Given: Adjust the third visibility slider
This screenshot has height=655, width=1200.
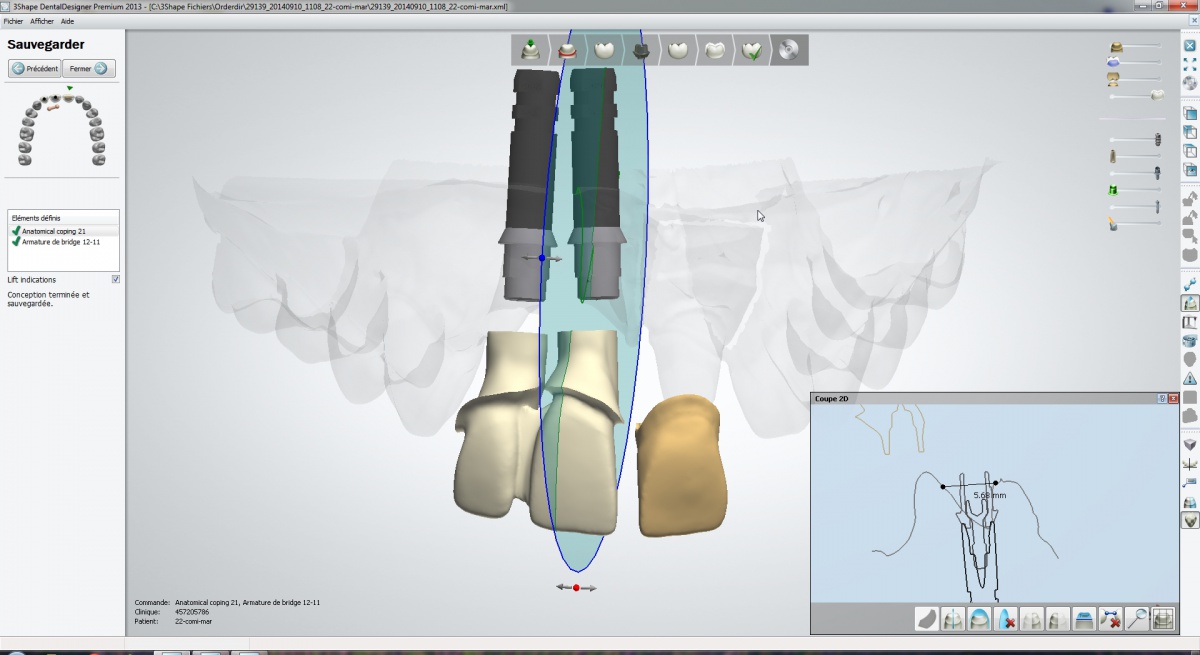Looking at the screenshot, I should [x=1135, y=78].
